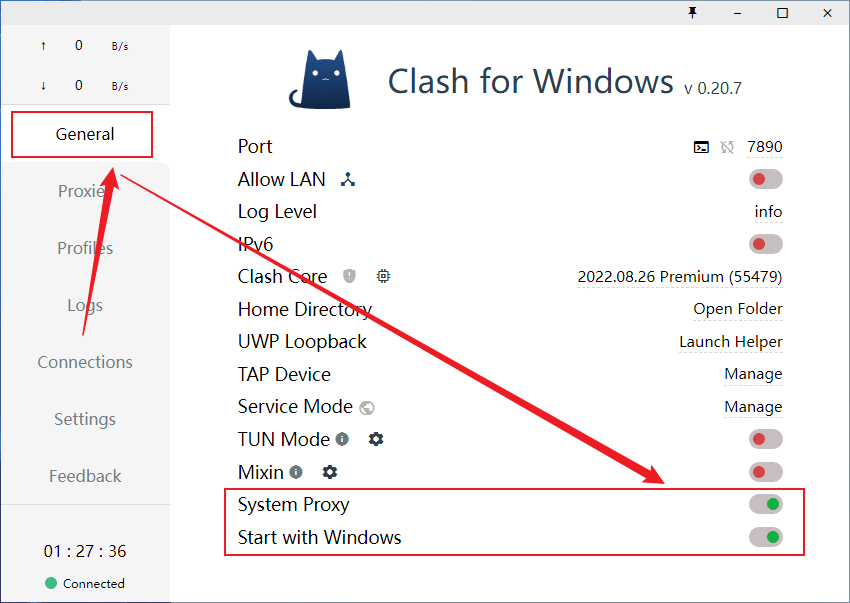Click the info icon beside Mixin
The width and height of the screenshot is (850, 603).
tap(296, 472)
